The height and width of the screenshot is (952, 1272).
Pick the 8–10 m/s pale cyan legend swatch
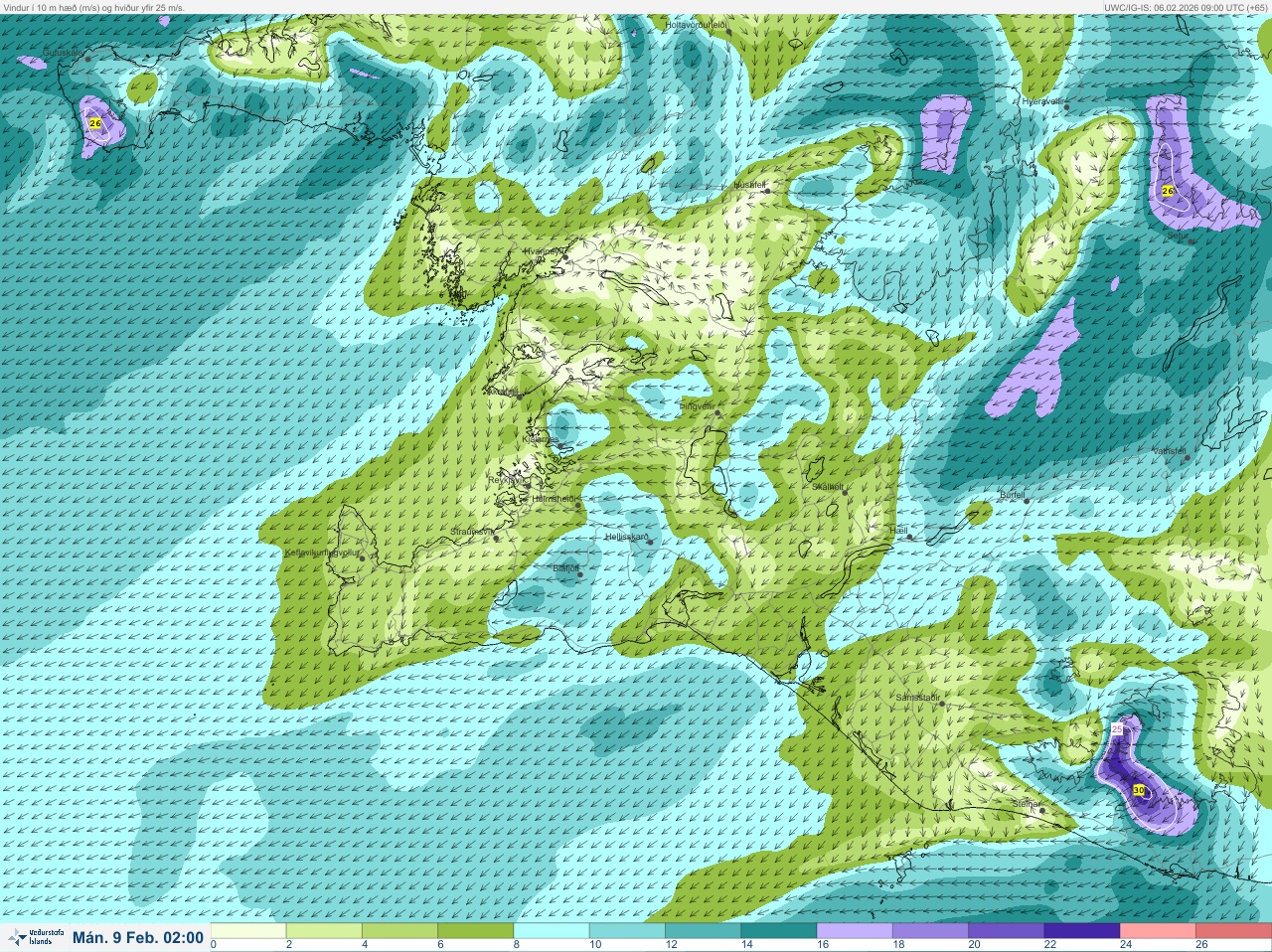(552, 931)
